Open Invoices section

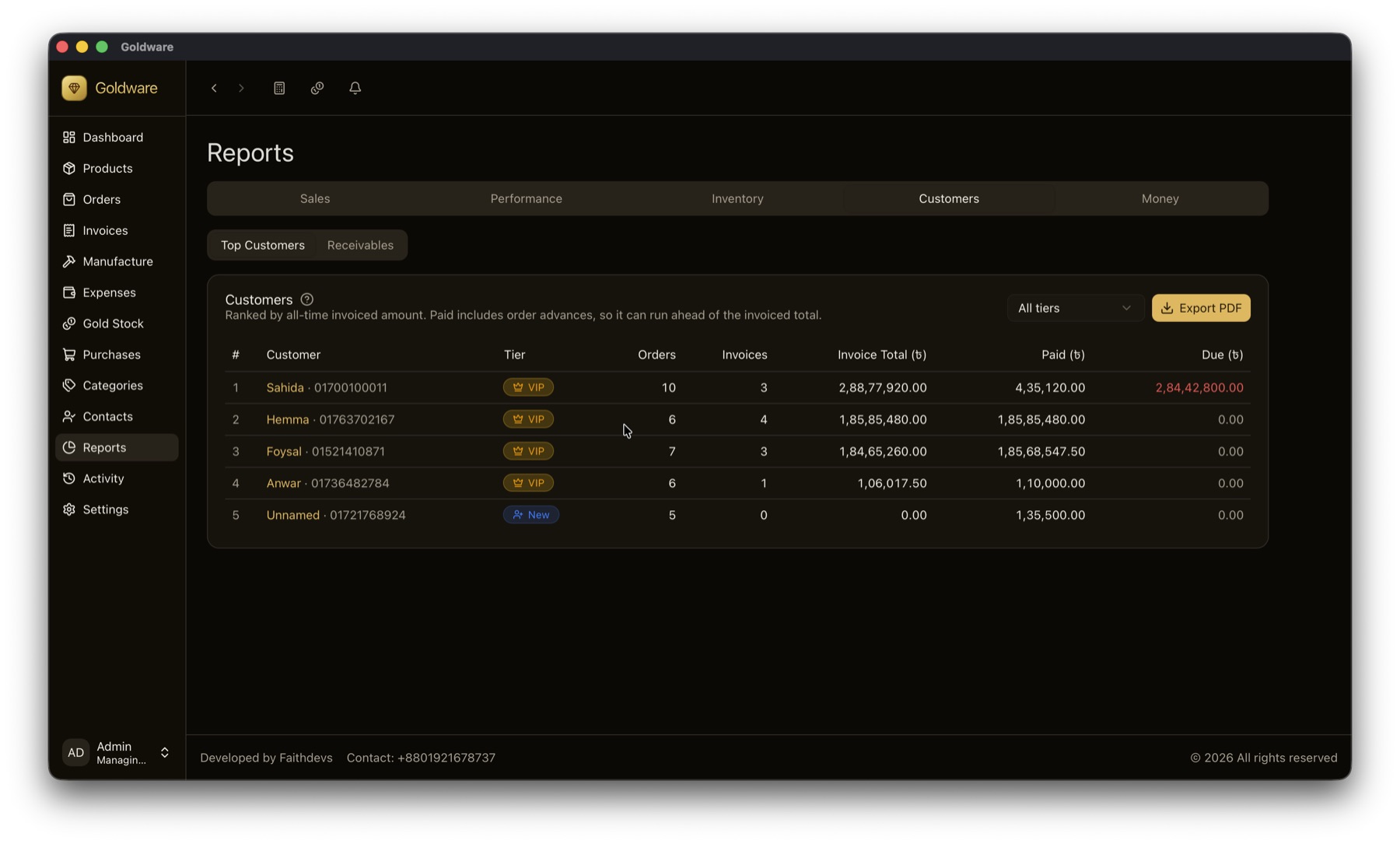click(x=117, y=230)
